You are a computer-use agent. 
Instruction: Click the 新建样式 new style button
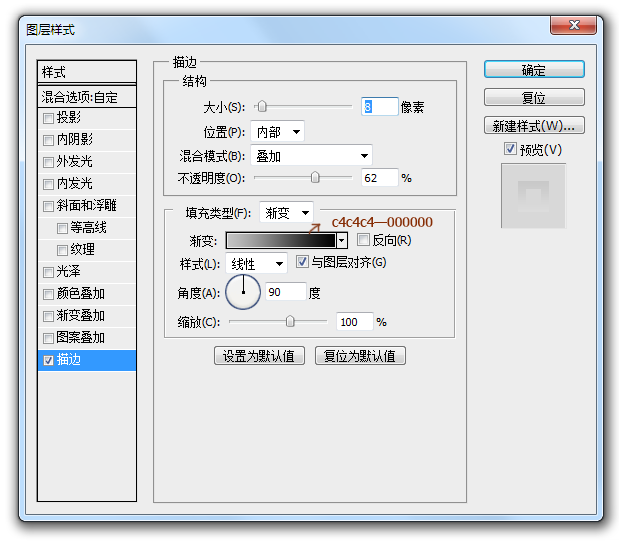(x=534, y=126)
